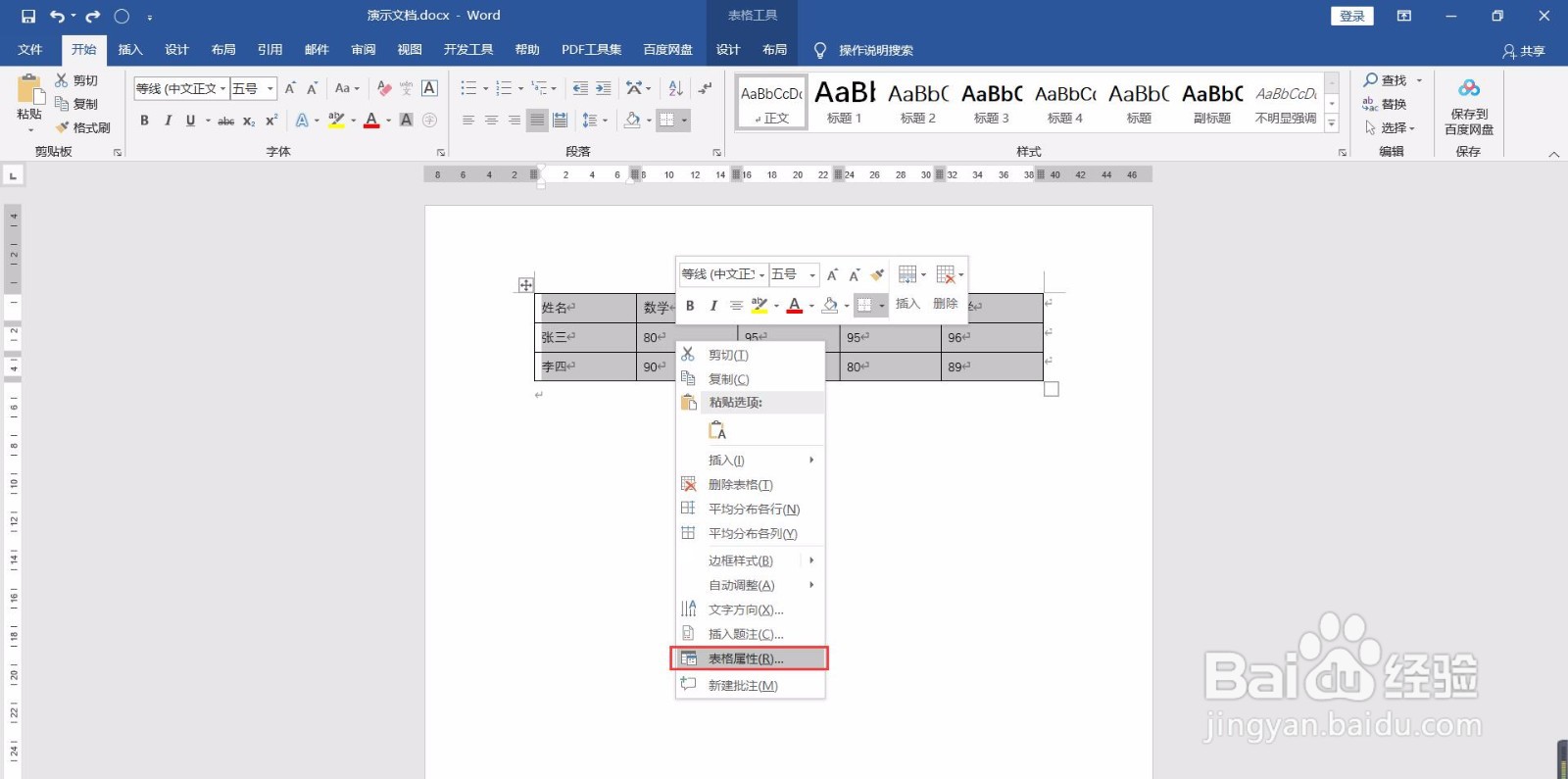
Task: Open the ribbon Borders dropdown arrow
Action: tap(684, 120)
